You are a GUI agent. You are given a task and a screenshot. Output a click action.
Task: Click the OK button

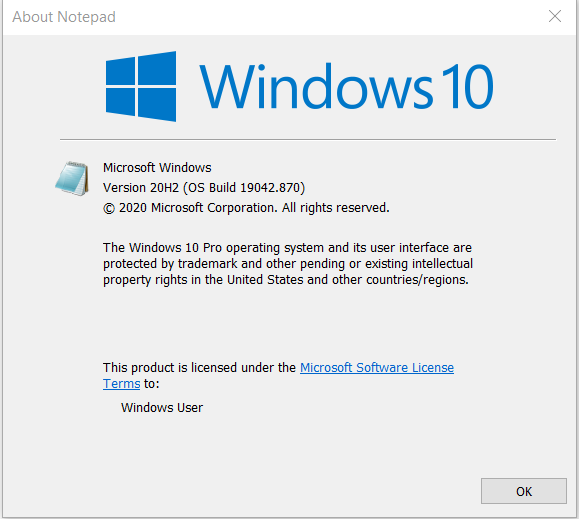524,491
